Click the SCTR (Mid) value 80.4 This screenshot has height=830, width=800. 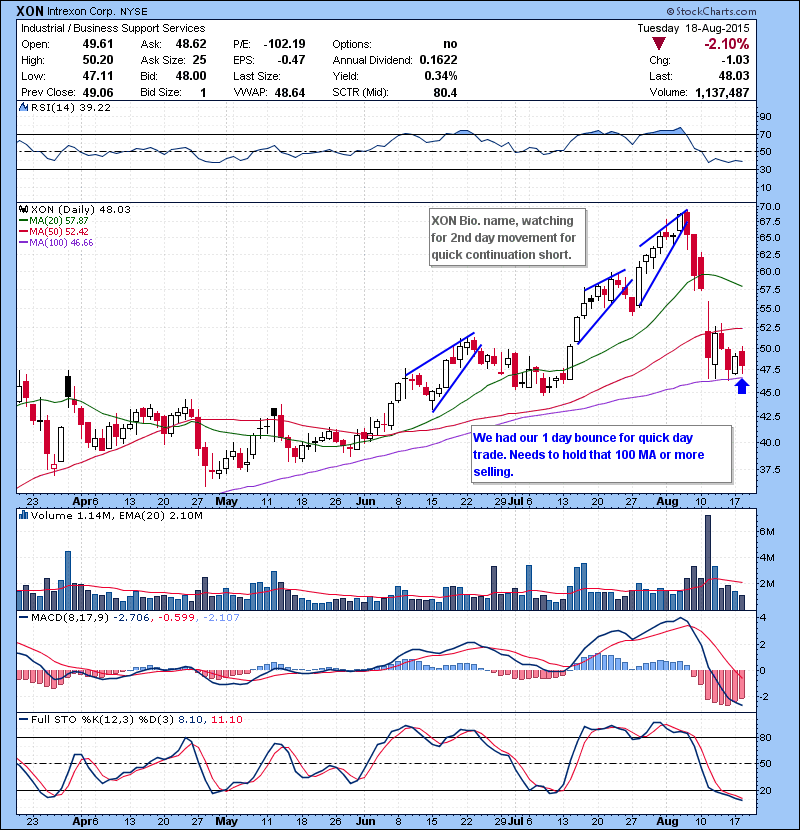(x=445, y=92)
